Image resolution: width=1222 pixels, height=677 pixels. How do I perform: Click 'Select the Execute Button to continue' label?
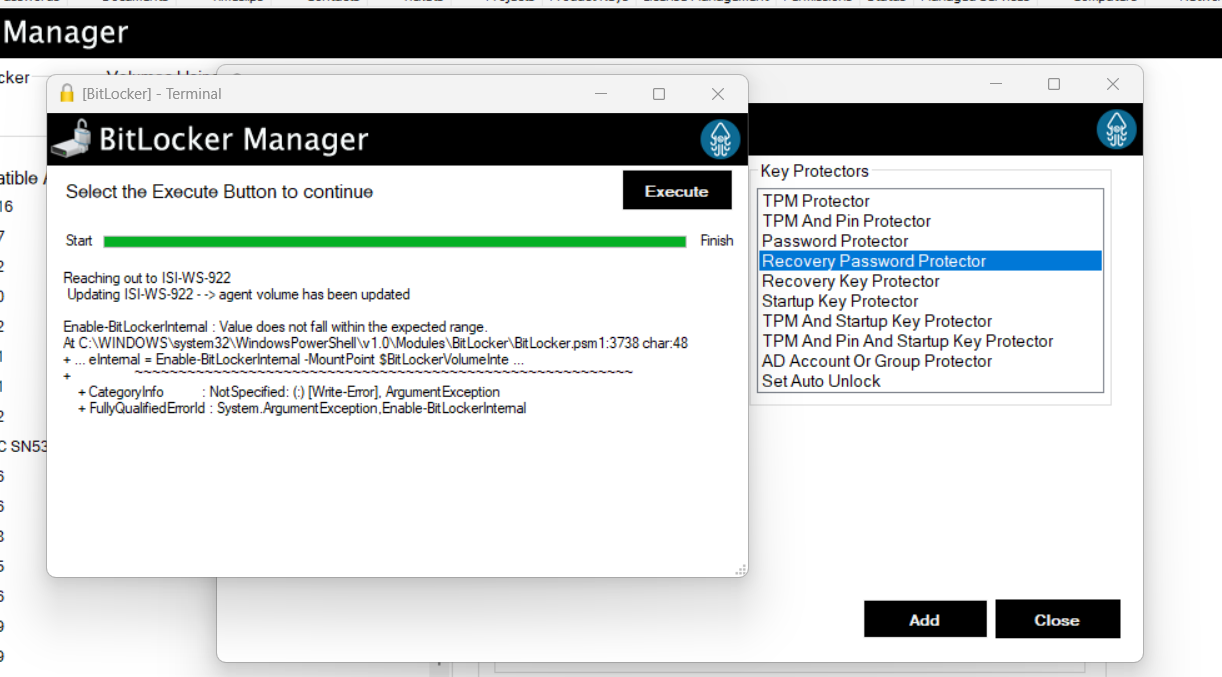[x=219, y=191]
